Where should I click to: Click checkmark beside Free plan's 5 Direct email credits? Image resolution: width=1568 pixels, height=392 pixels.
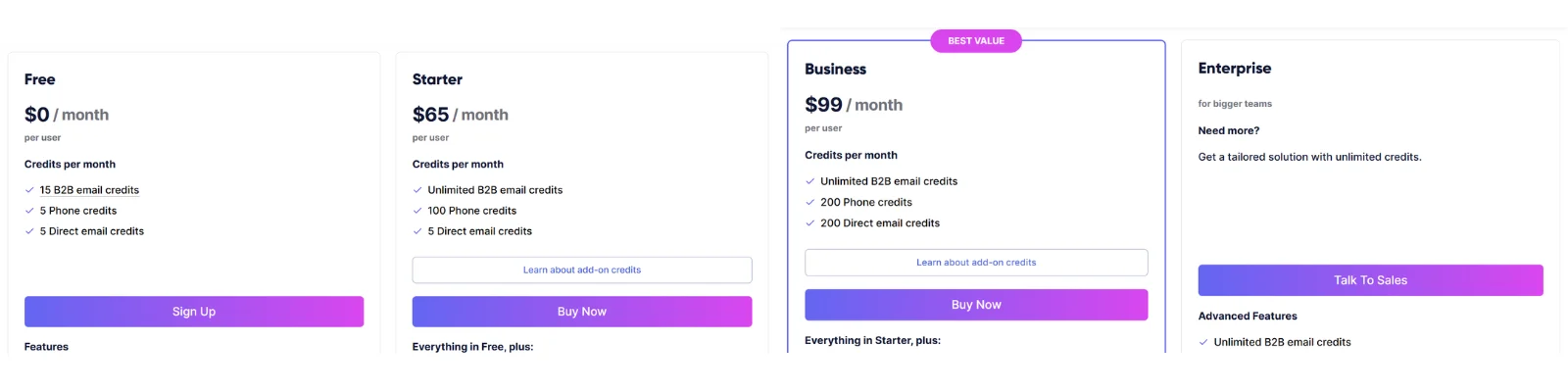pyautogui.click(x=29, y=231)
